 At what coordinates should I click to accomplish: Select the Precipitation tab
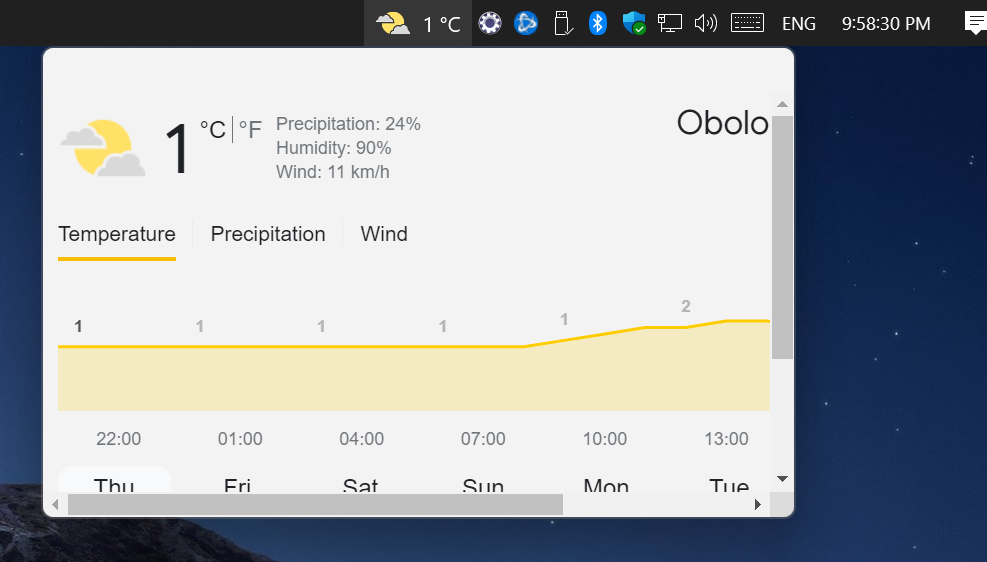[x=268, y=234]
